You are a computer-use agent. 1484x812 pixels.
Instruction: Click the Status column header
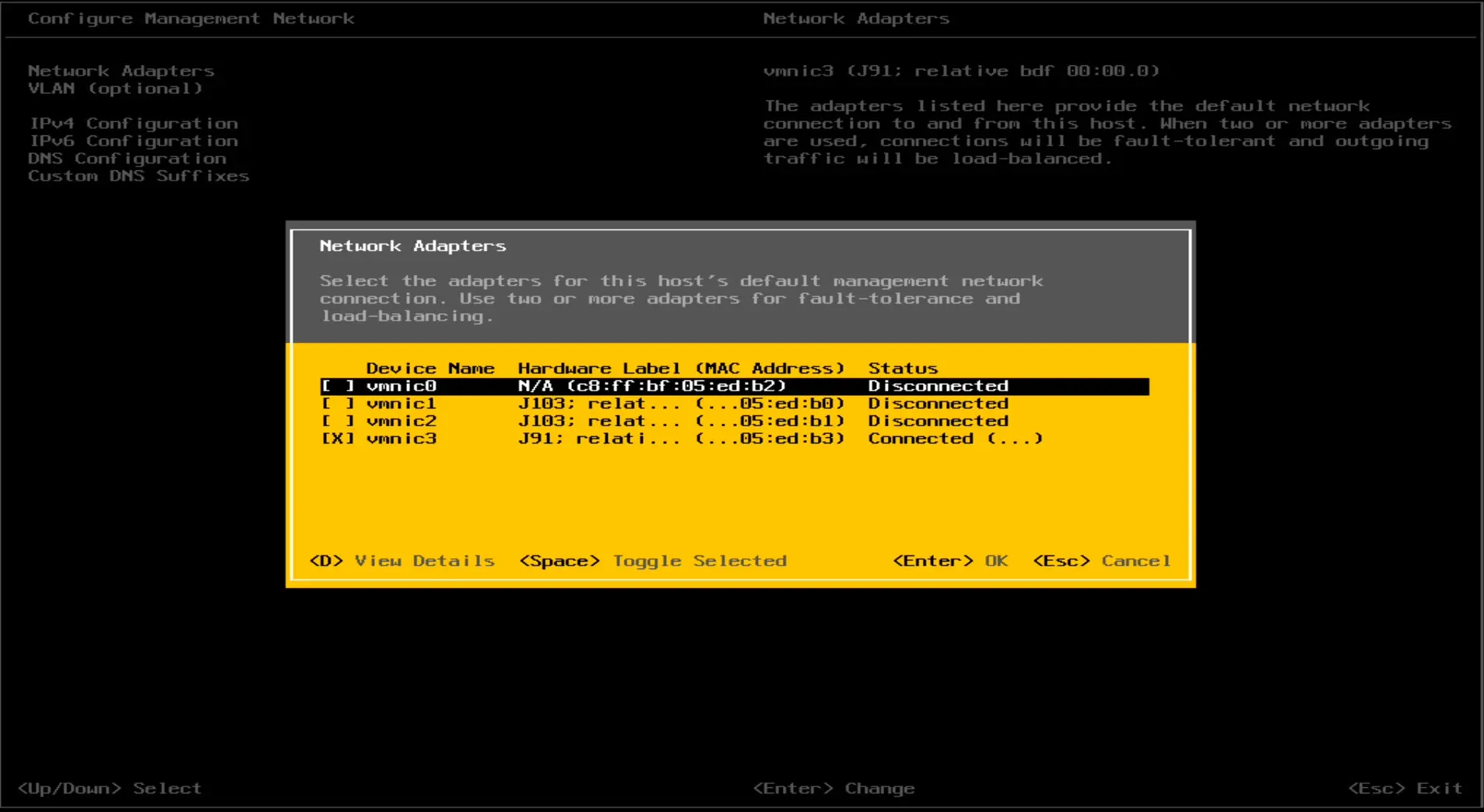tap(903, 368)
